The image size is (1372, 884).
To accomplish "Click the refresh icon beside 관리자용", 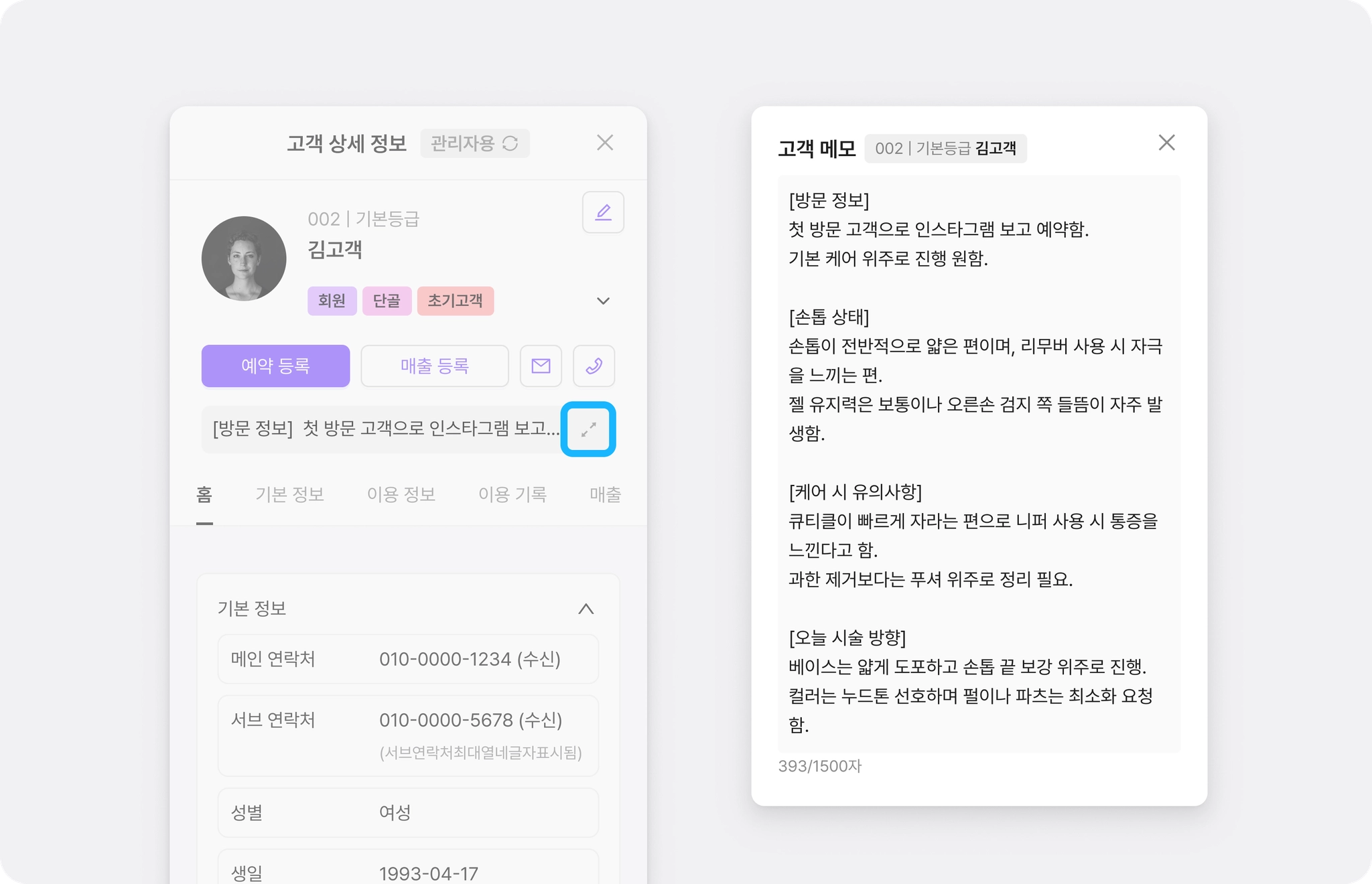I will click(x=510, y=143).
